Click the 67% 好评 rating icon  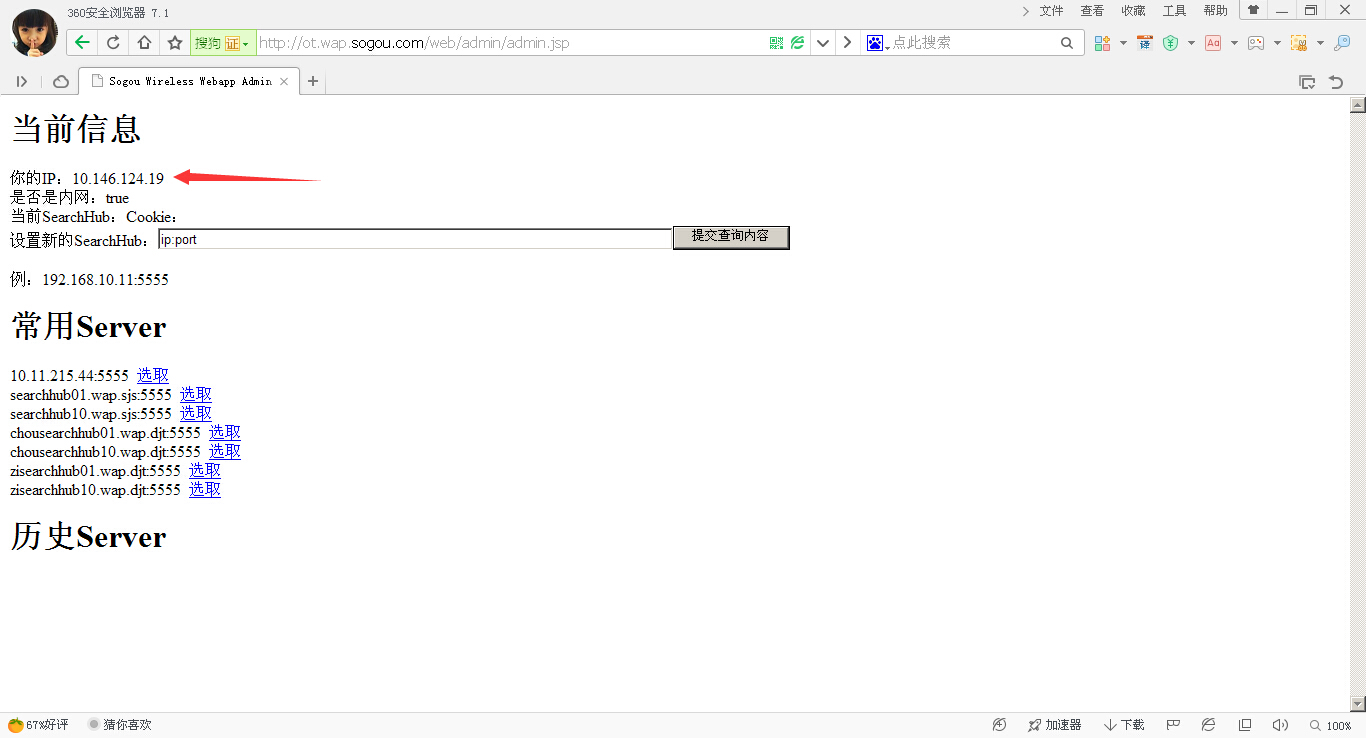pyautogui.click(x=38, y=725)
